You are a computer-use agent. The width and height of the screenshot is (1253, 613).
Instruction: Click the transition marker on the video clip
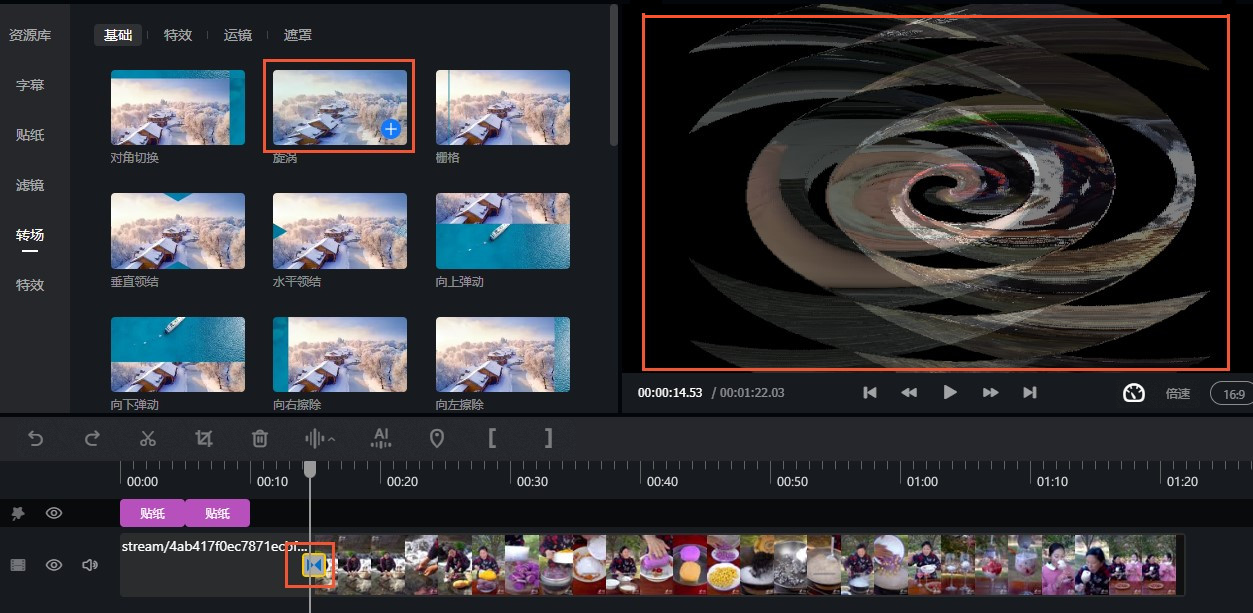(316, 566)
